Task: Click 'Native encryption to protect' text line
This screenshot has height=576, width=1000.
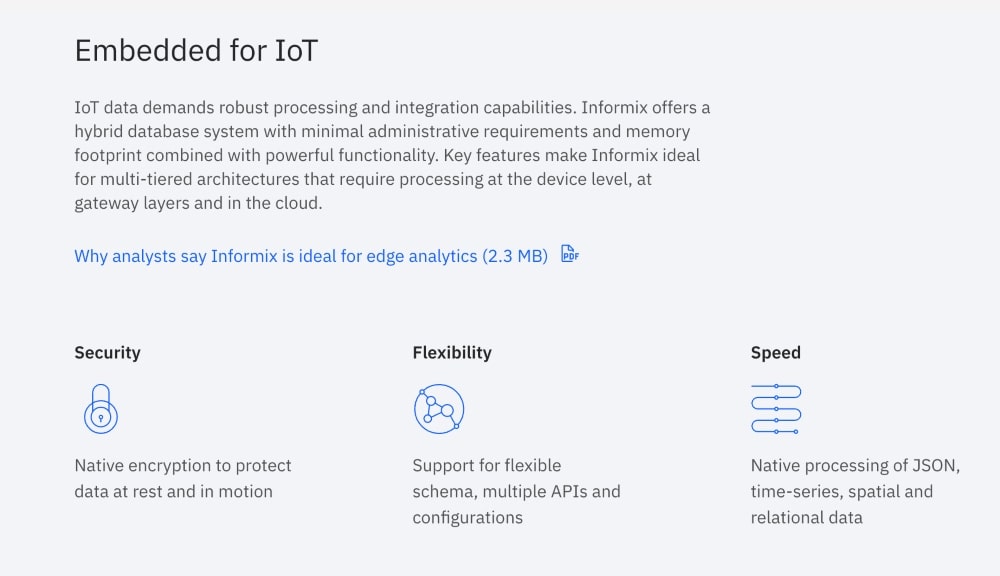Action: (183, 465)
